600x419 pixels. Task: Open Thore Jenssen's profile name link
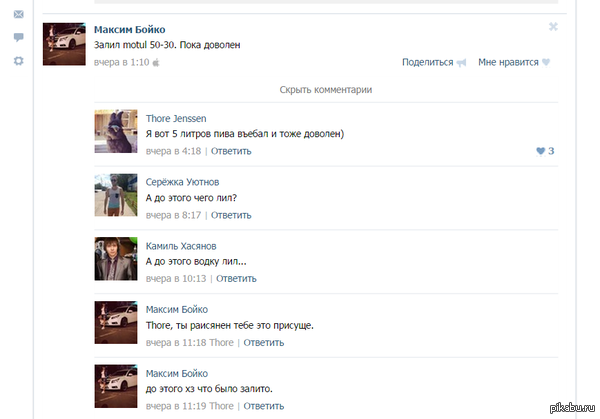pyautogui.click(x=176, y=119)
